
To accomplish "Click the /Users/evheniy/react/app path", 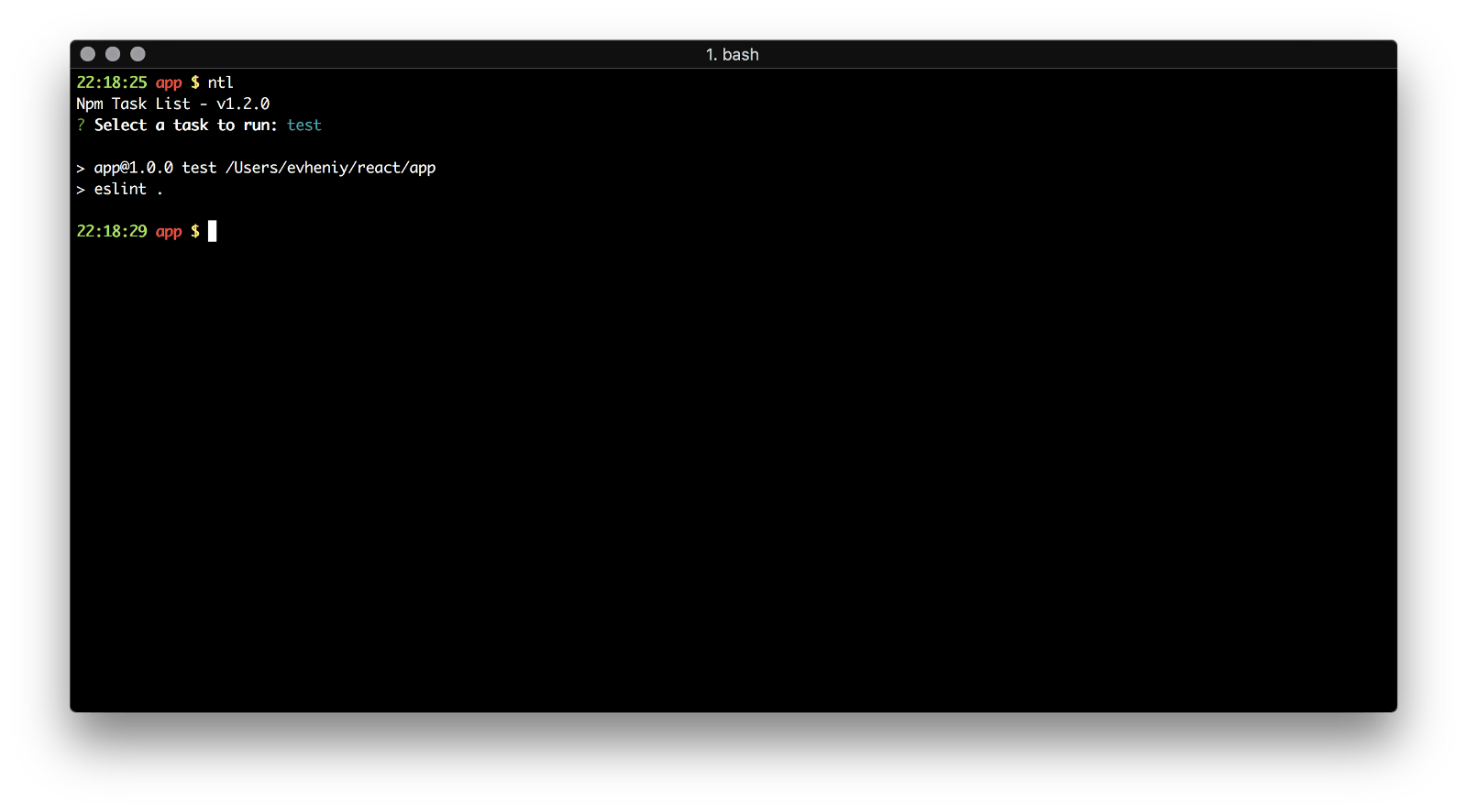I will coord(330,168).
